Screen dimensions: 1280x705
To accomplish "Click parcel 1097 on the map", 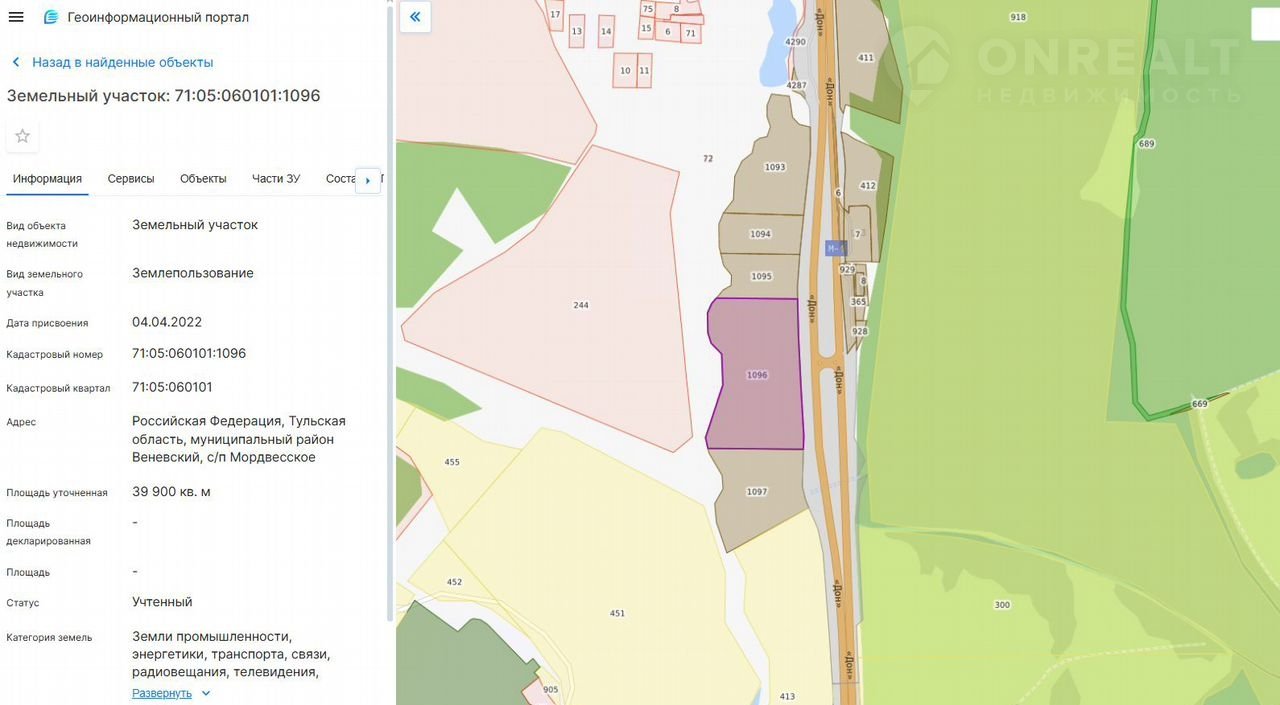I will coord(757,492).
